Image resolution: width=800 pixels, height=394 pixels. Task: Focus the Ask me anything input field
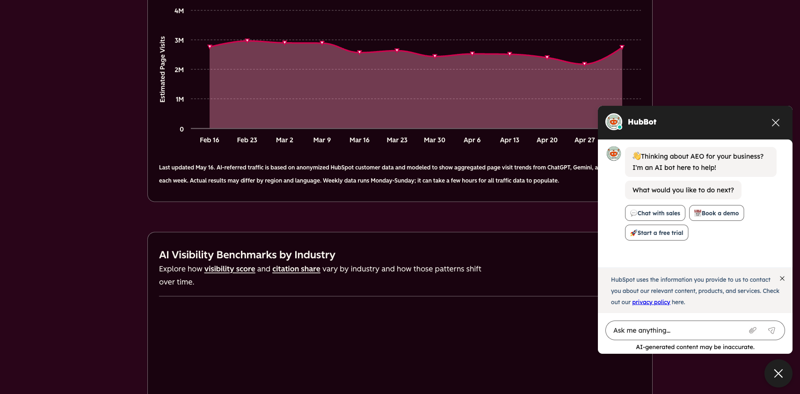pyautogui.click(x=695, y=331)
